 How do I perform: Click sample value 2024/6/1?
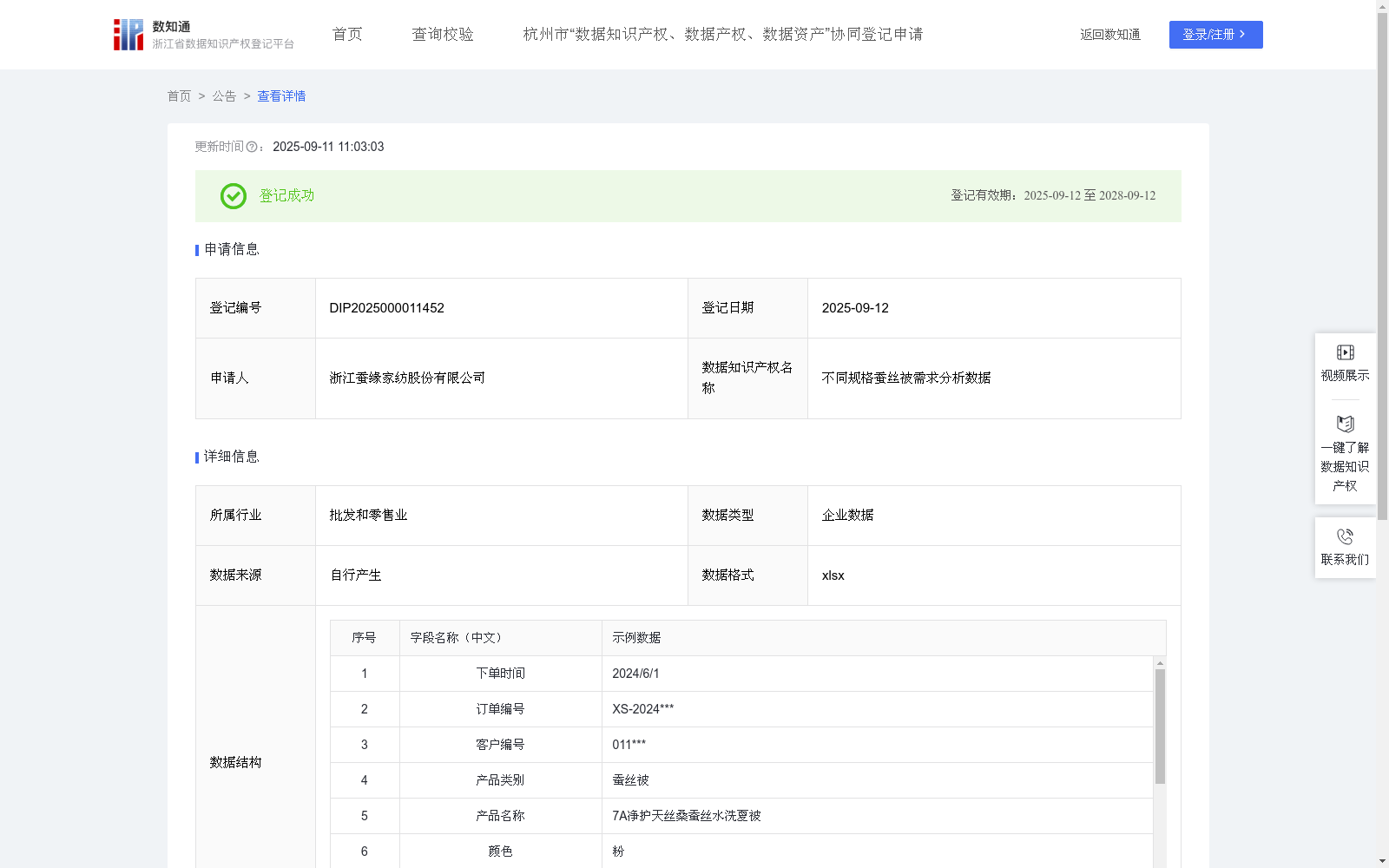click(x=635, y=674)
